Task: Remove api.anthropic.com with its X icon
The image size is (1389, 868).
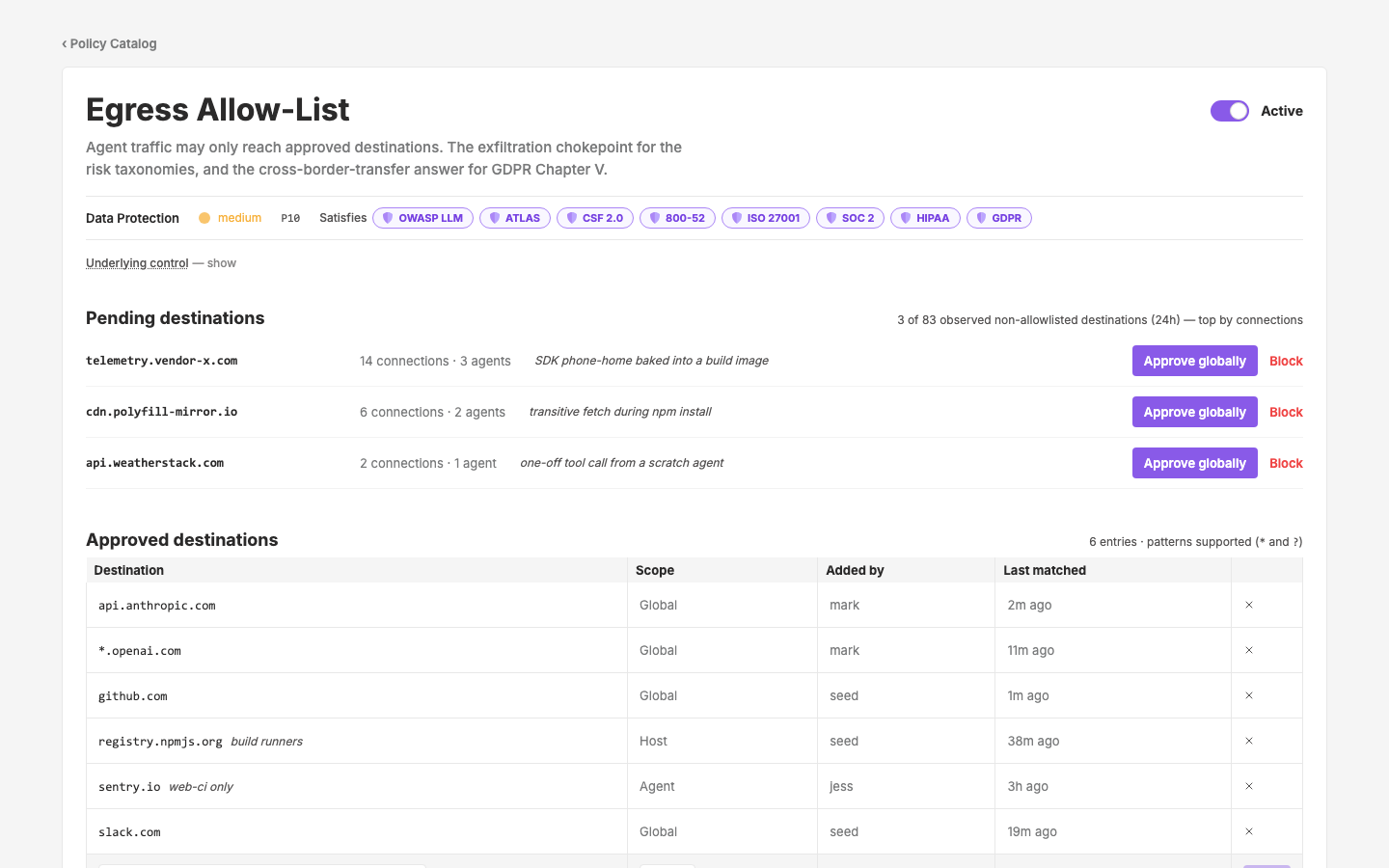Action: 1249,605
